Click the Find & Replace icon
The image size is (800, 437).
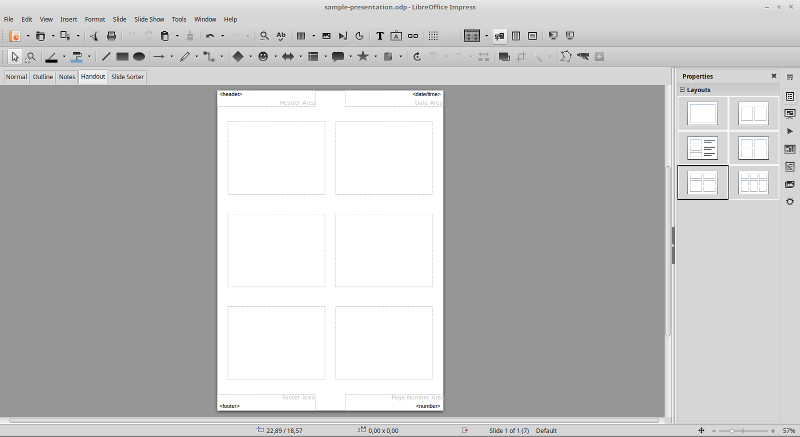click(264, 36)
